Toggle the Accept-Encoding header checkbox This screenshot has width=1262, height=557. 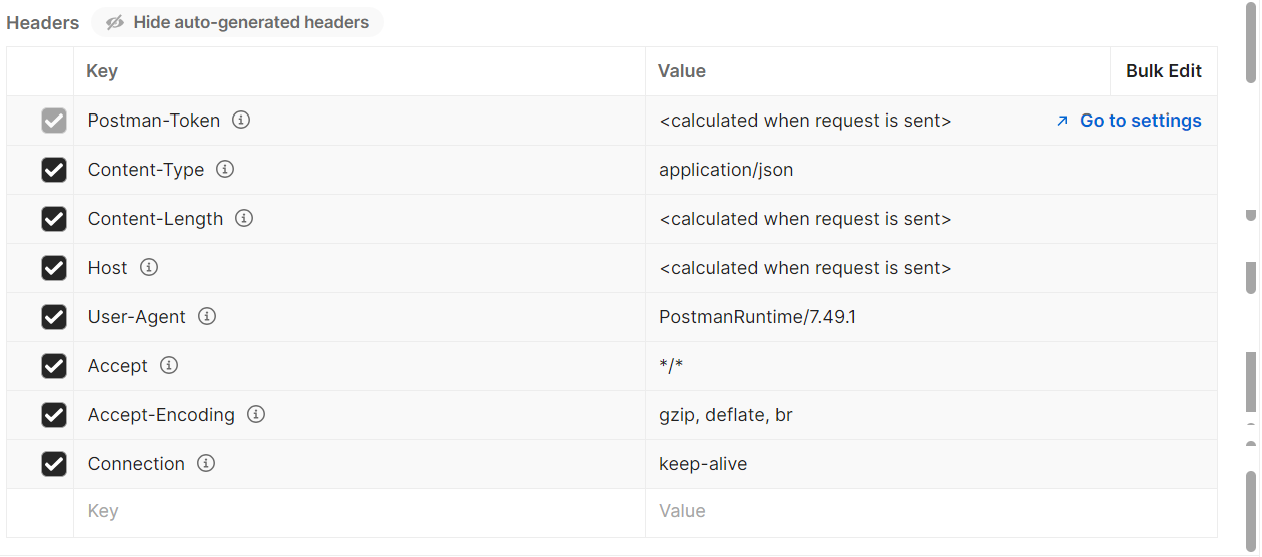tap(54, 415)
